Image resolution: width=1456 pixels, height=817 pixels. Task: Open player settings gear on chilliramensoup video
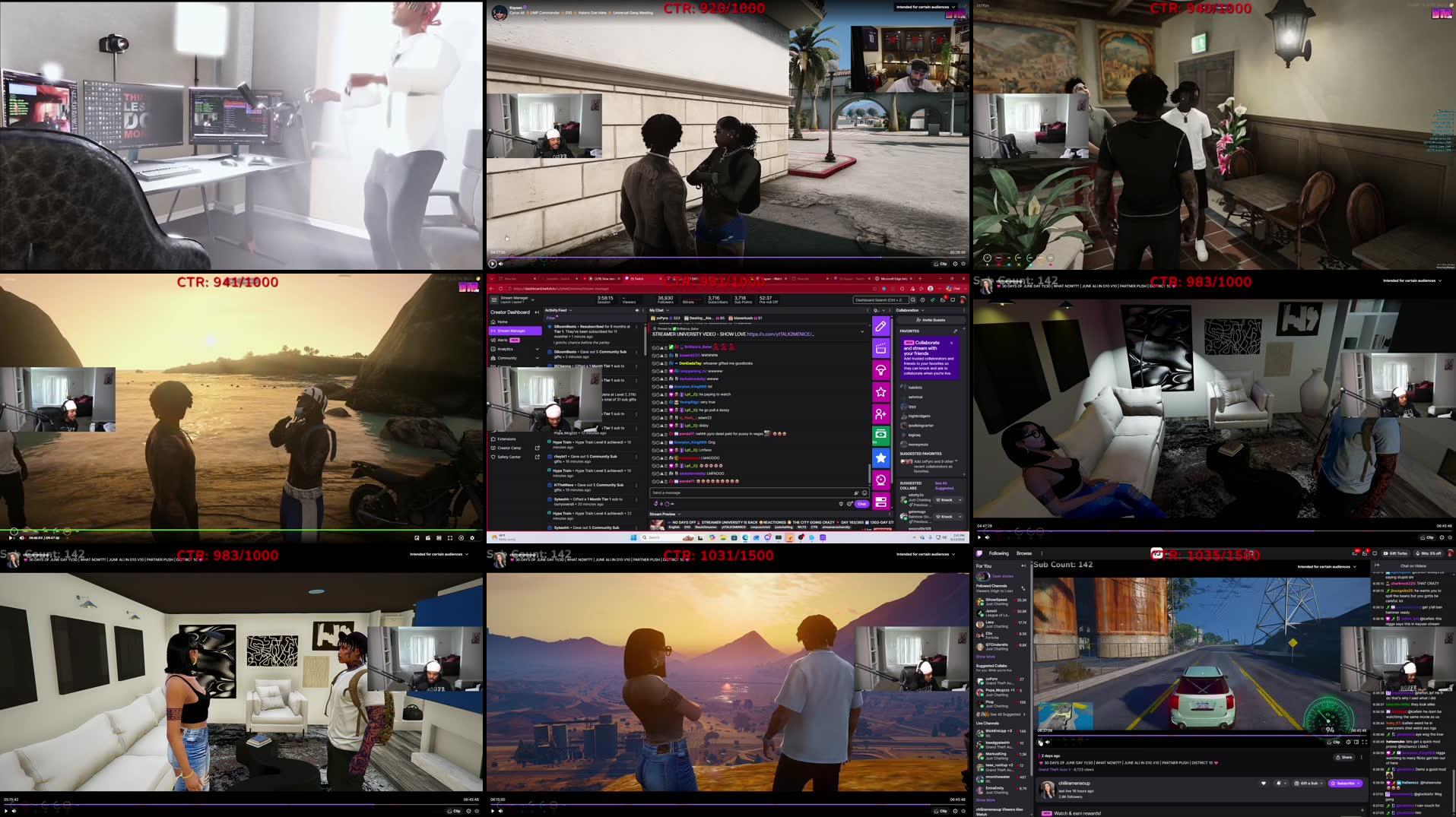1348,742
